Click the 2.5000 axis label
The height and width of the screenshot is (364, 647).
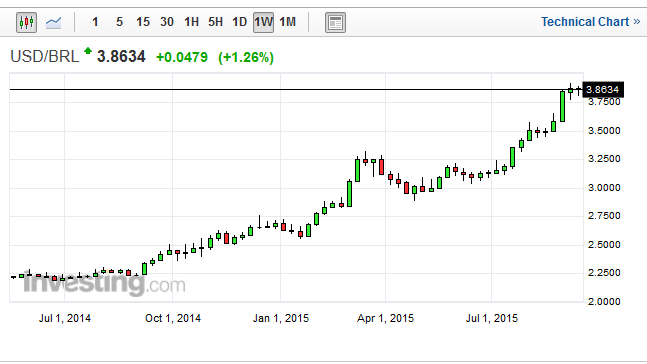(604, 245)
